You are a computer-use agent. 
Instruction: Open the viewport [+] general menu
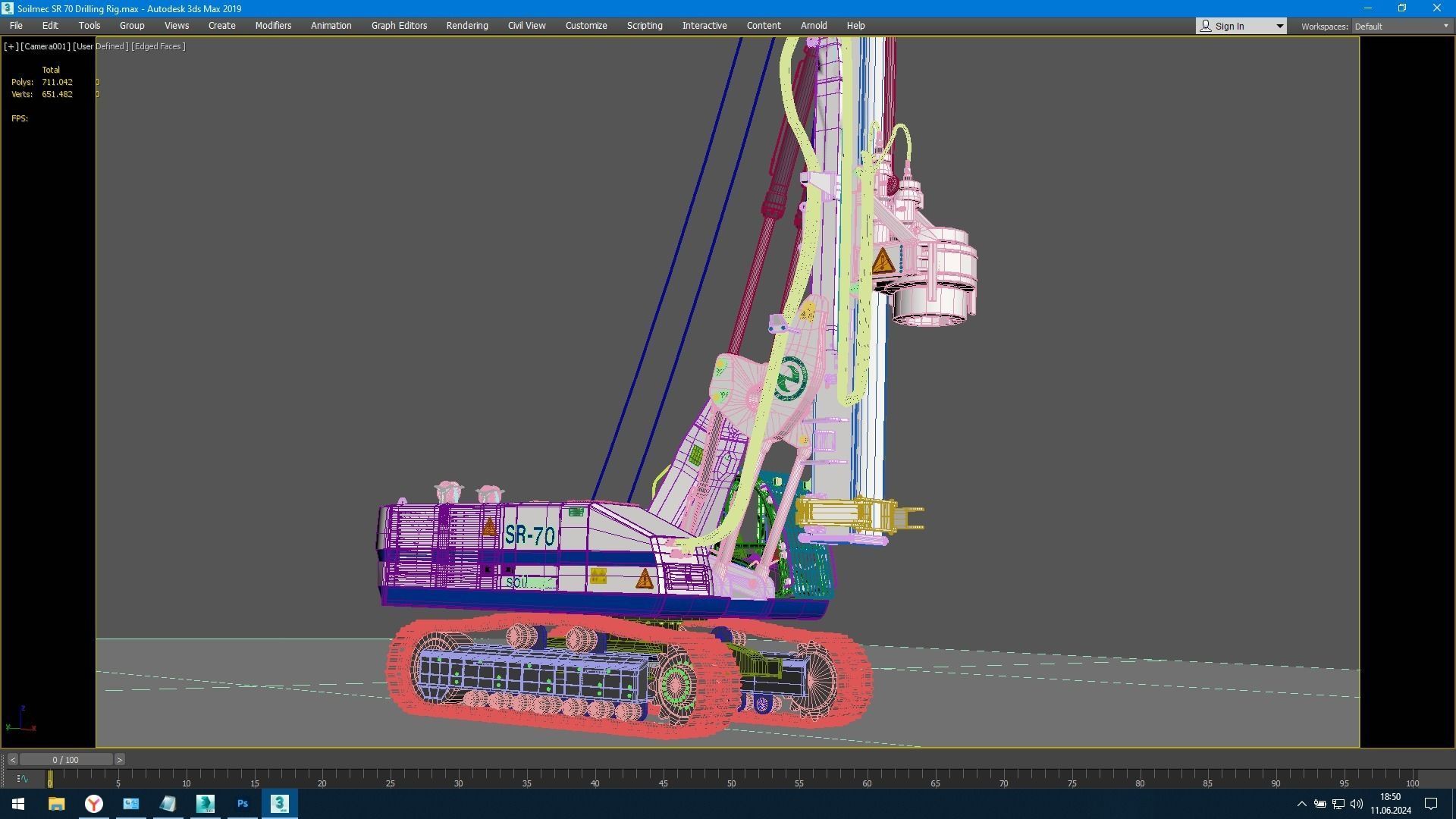tap(11, 46)
